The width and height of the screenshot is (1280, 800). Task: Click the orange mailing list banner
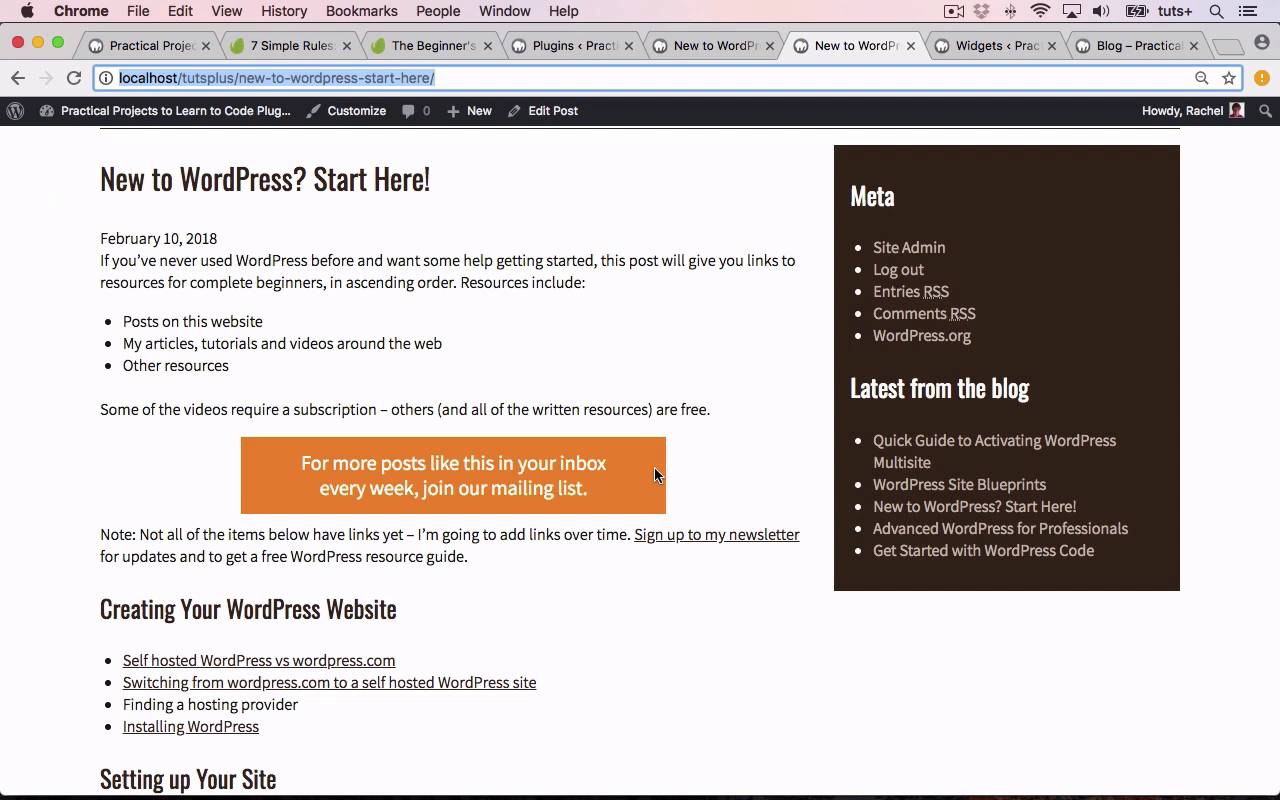click(x=453, y=475)
